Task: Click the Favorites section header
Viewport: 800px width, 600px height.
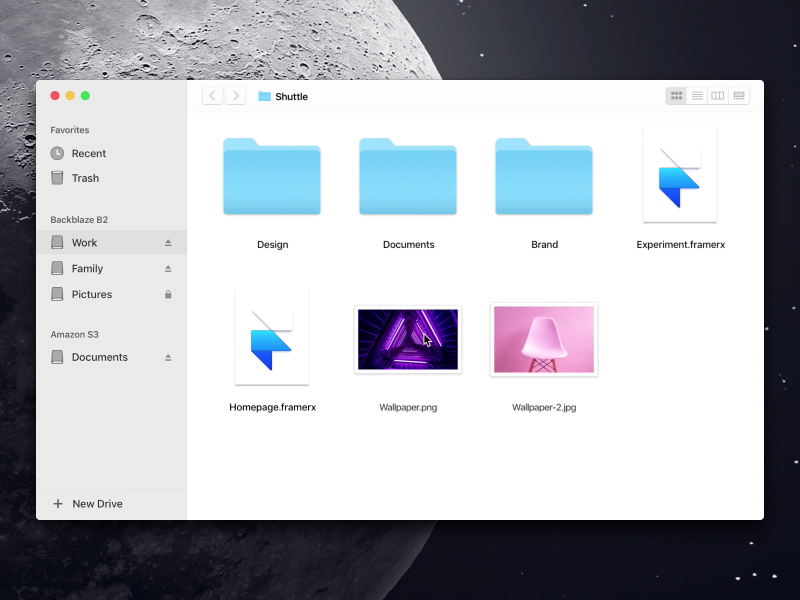Action: (x=69, y=130)
